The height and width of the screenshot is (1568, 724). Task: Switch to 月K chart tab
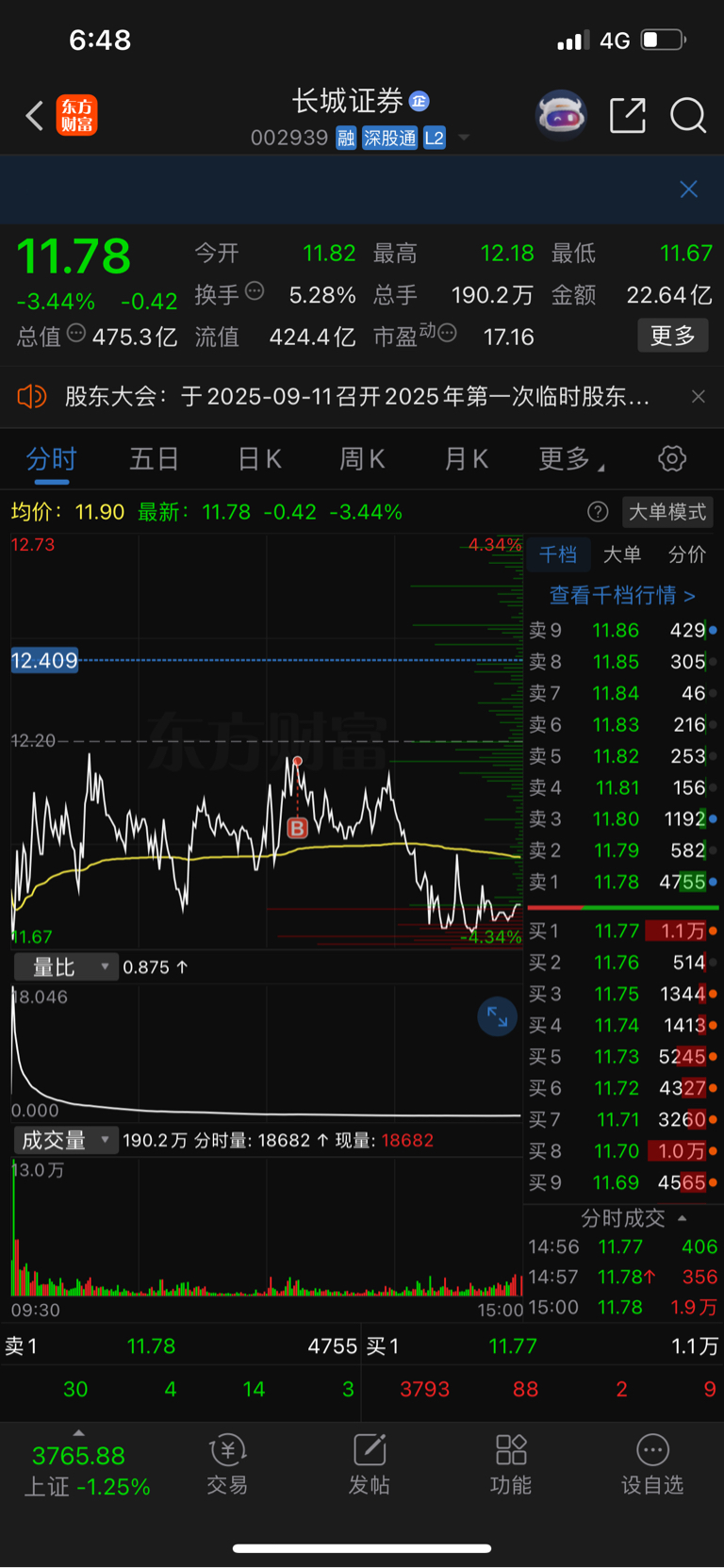point(466,459)
